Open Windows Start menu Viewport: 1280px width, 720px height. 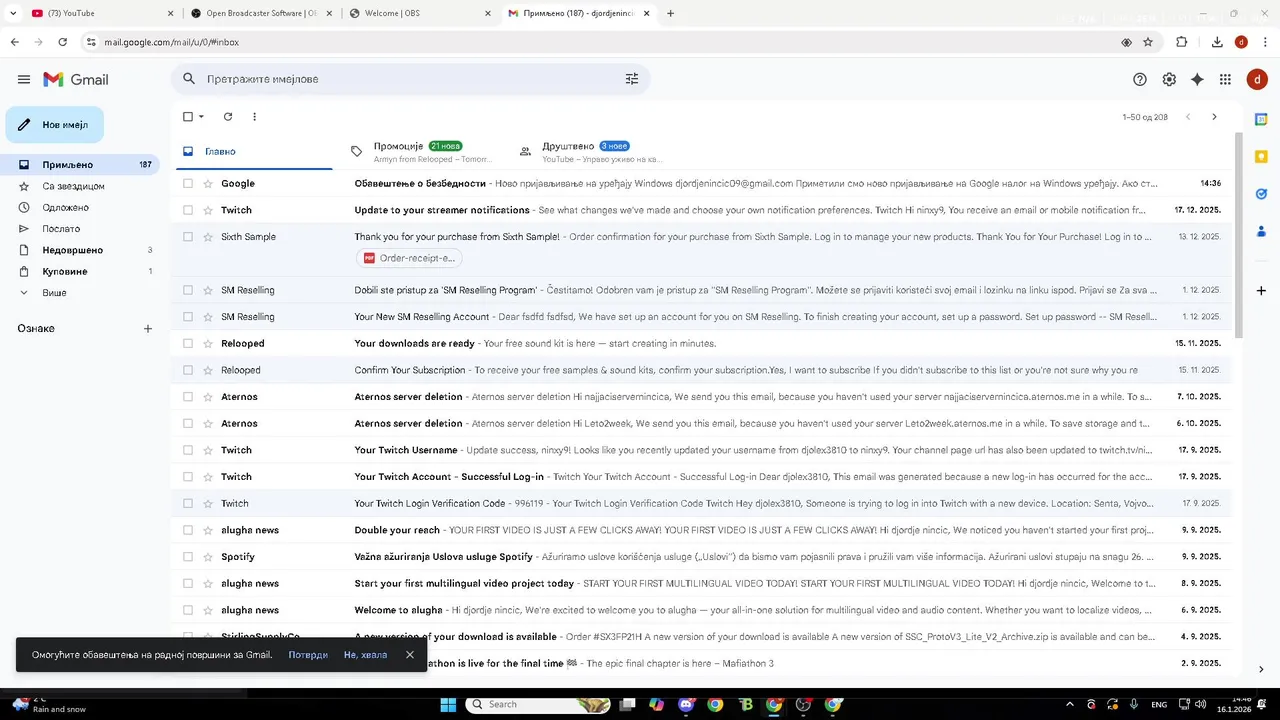click(x=447, y=704)
